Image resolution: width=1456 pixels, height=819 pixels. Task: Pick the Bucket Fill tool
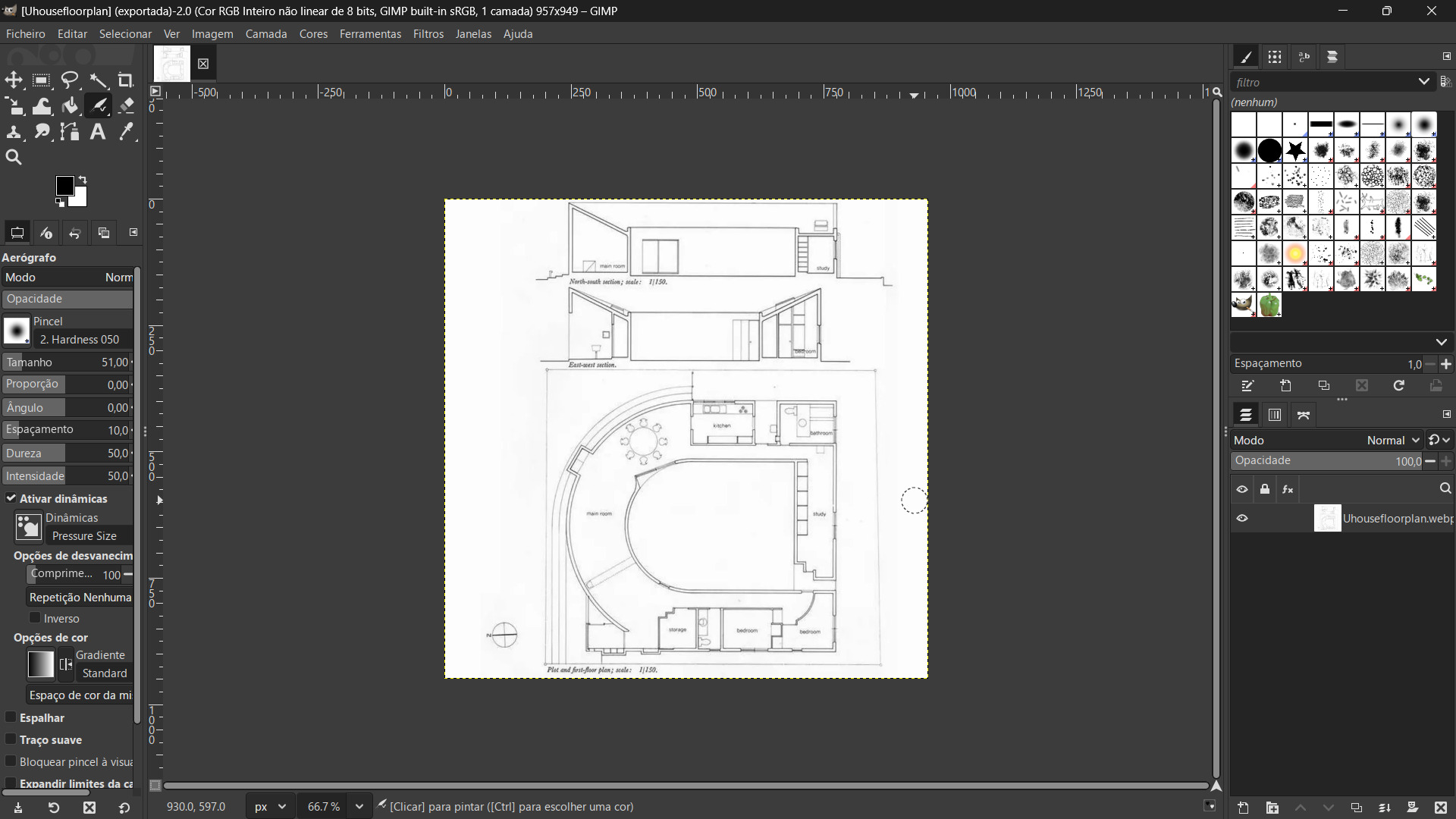pyautogui.click(x=70, y=105)
